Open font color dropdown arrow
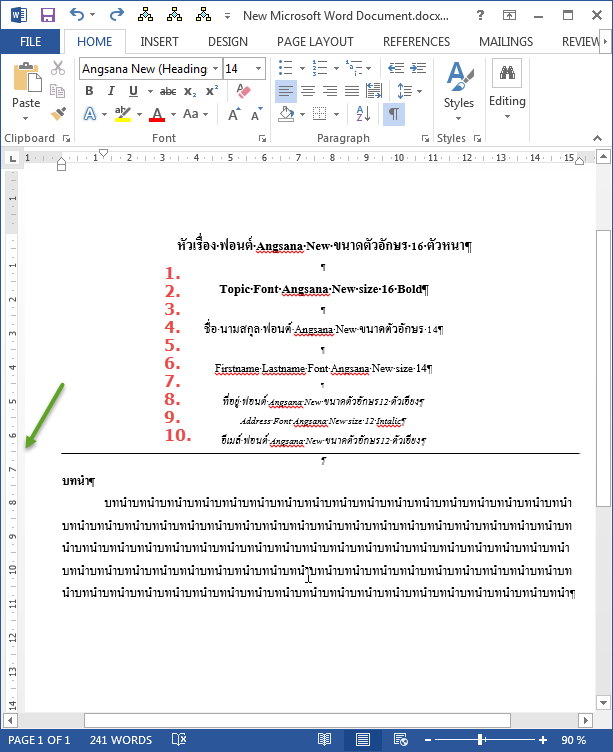Viewport: 613px width, 752px height. [173, 115]
